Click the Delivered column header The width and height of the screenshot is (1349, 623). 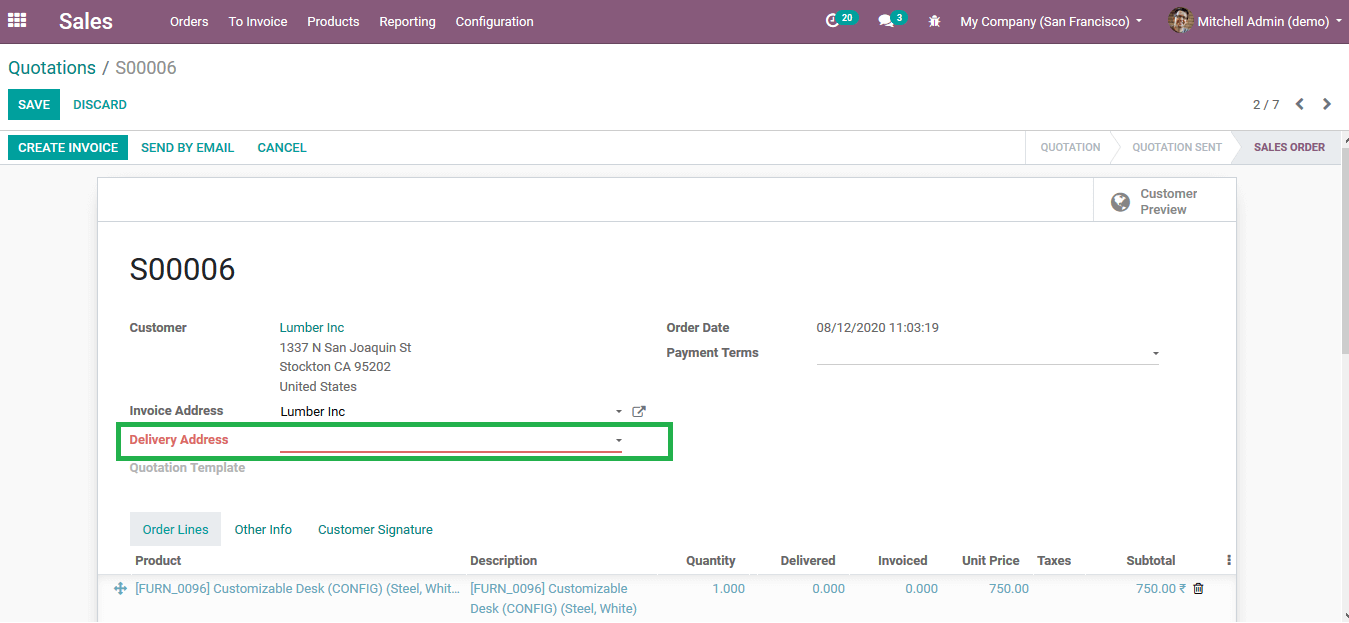[808, 561]
